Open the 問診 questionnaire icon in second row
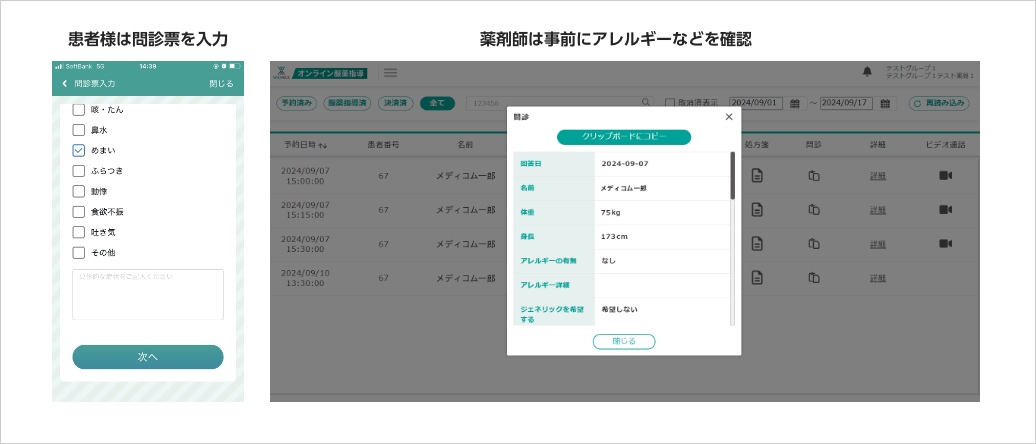 [x=814, y=210]
